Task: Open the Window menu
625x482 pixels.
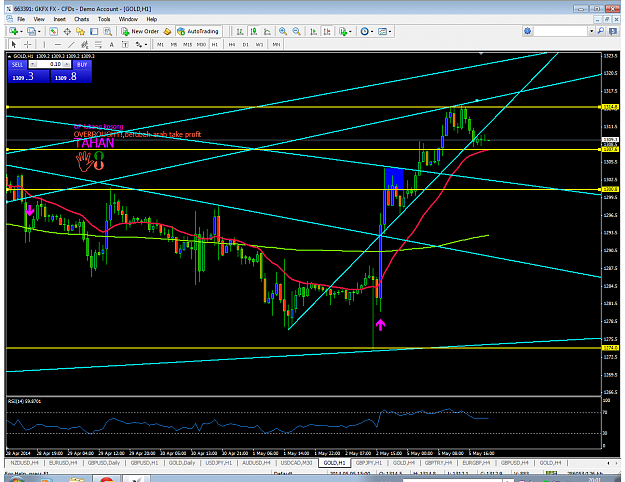Action: 128,19
